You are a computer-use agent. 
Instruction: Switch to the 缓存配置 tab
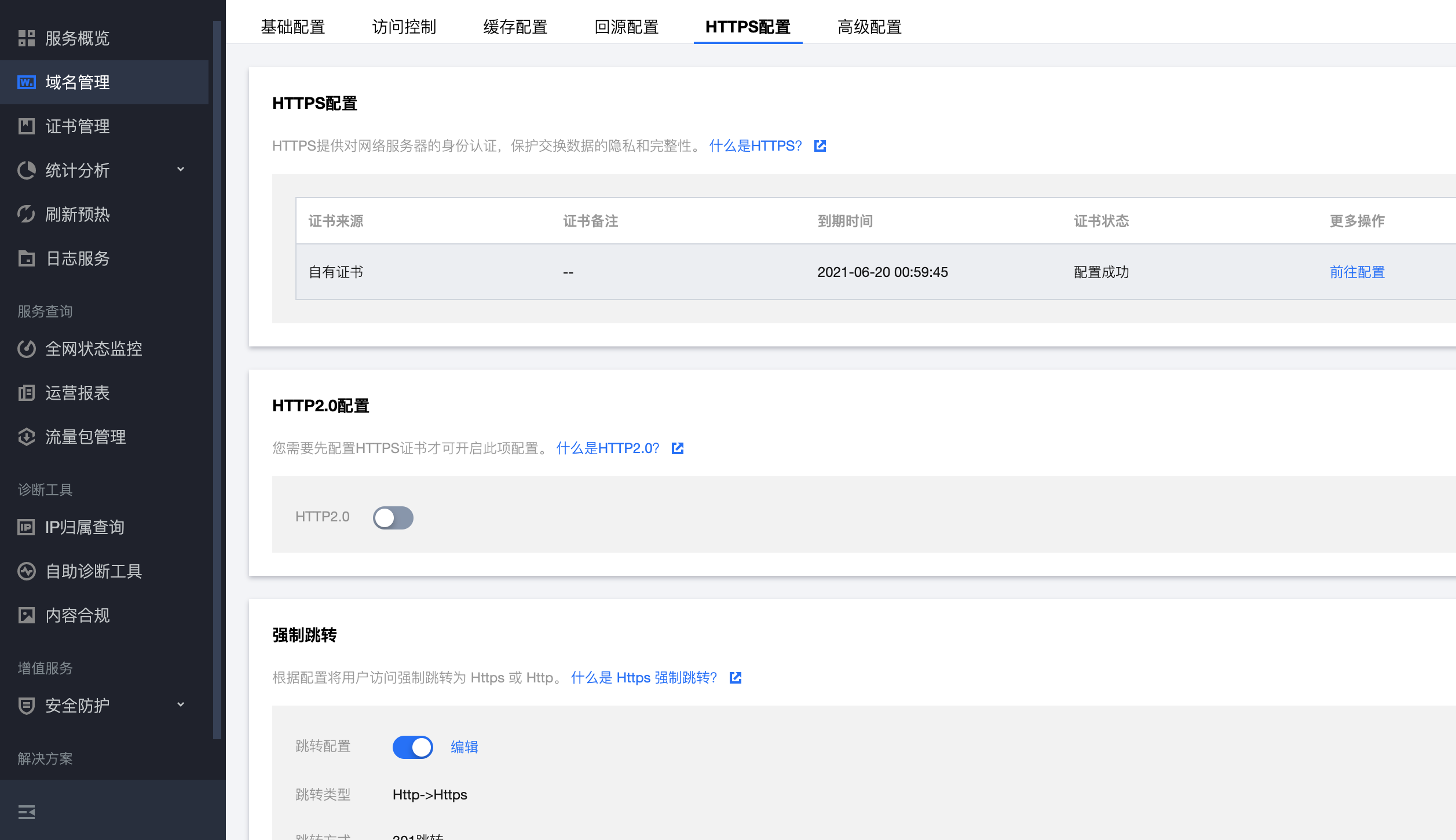(x=515, y=27)
